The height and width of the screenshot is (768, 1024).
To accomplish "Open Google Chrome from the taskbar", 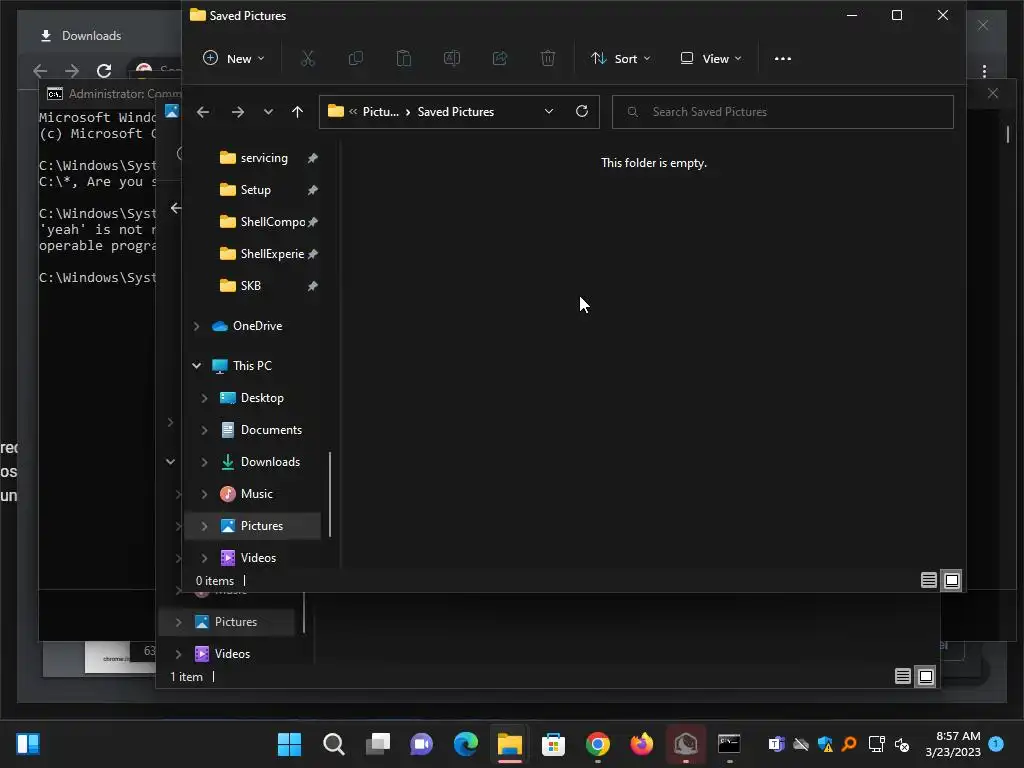I will point(598,744).
